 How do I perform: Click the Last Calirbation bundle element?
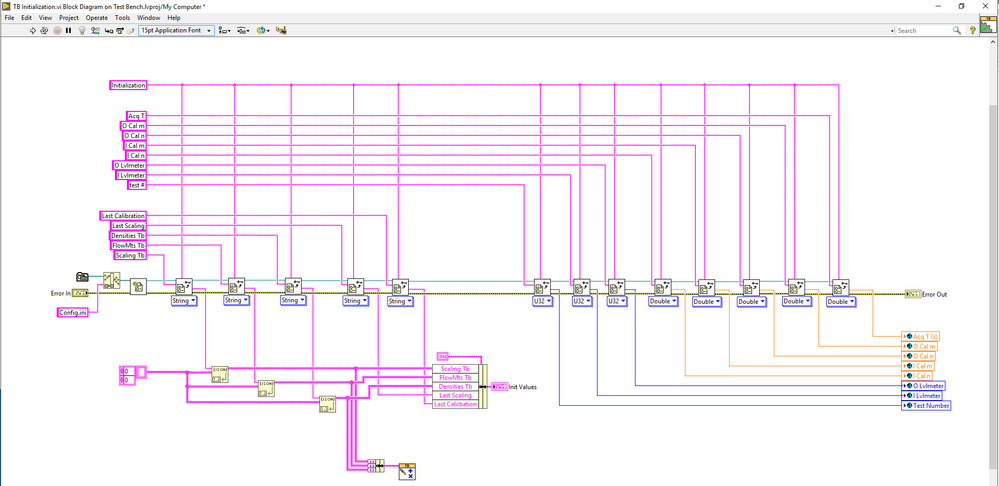point(455,404)
